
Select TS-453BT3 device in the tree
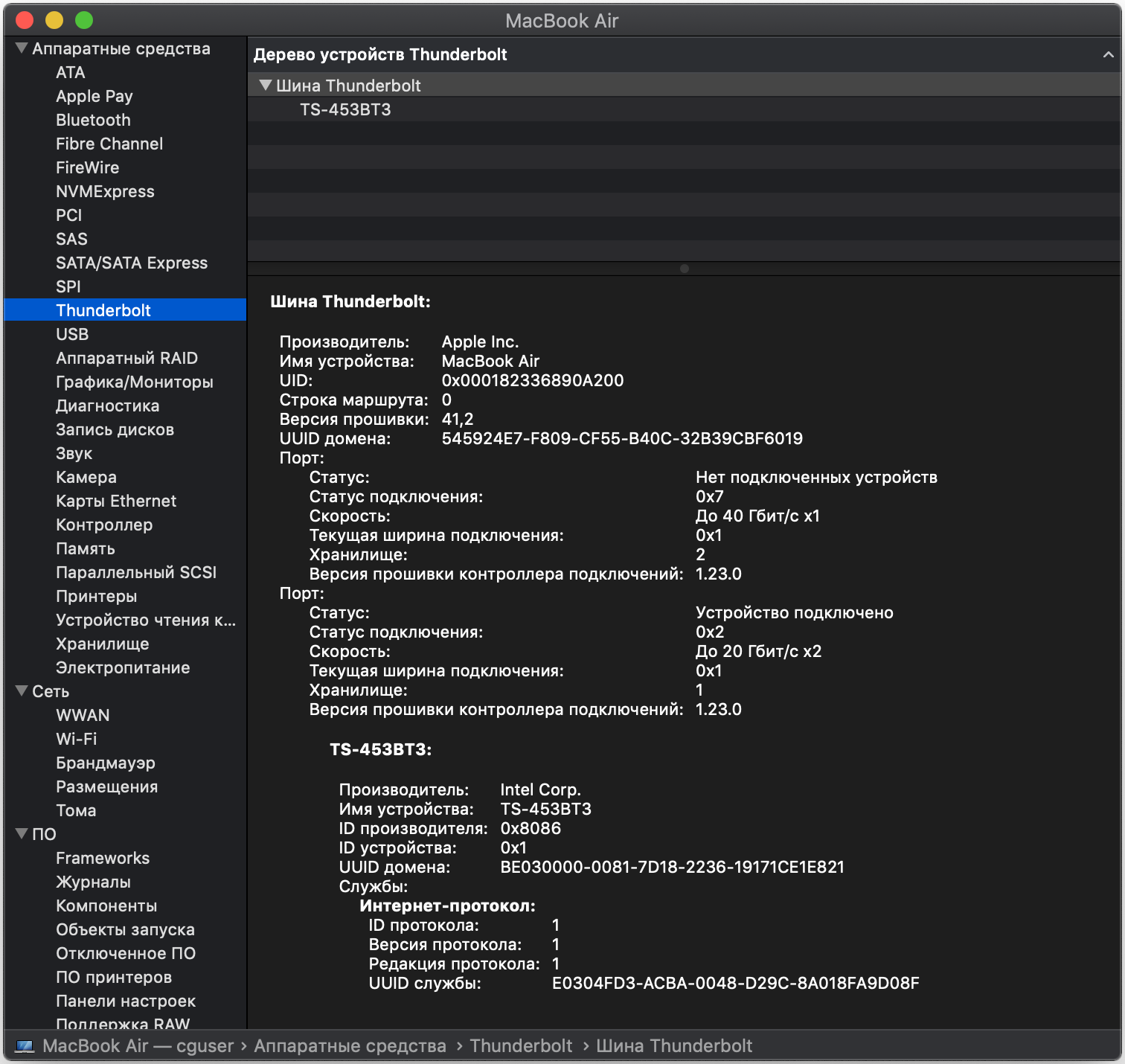(345, 110)
